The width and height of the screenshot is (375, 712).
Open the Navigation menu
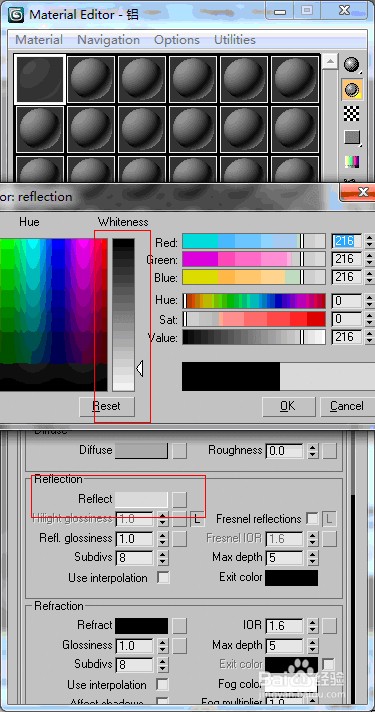(109, 40)
